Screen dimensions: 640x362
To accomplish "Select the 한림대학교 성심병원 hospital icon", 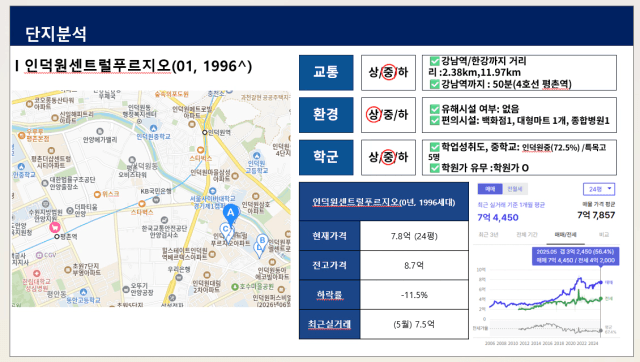I will [x=37, y=273].
